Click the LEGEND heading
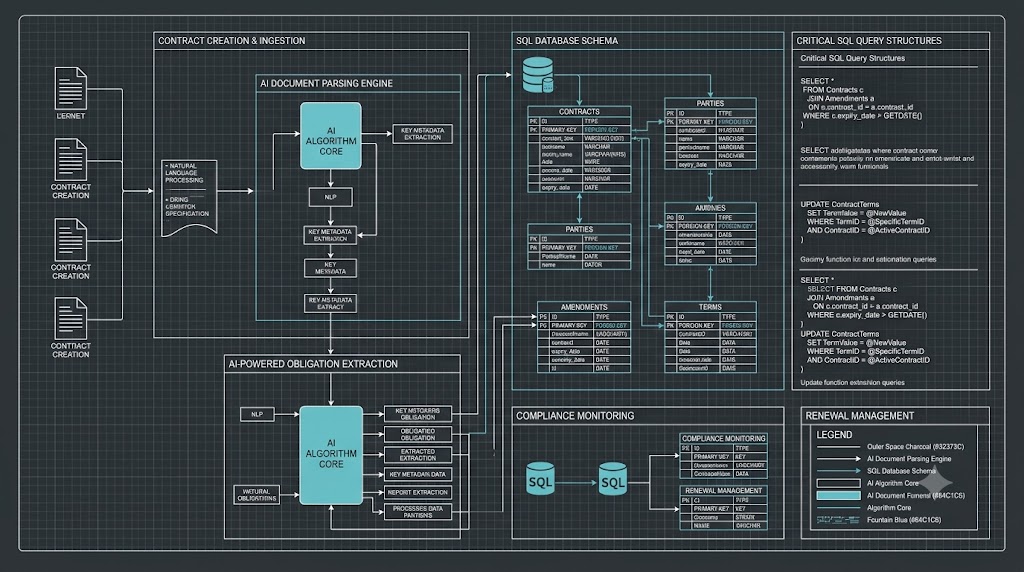 (834, 435)
